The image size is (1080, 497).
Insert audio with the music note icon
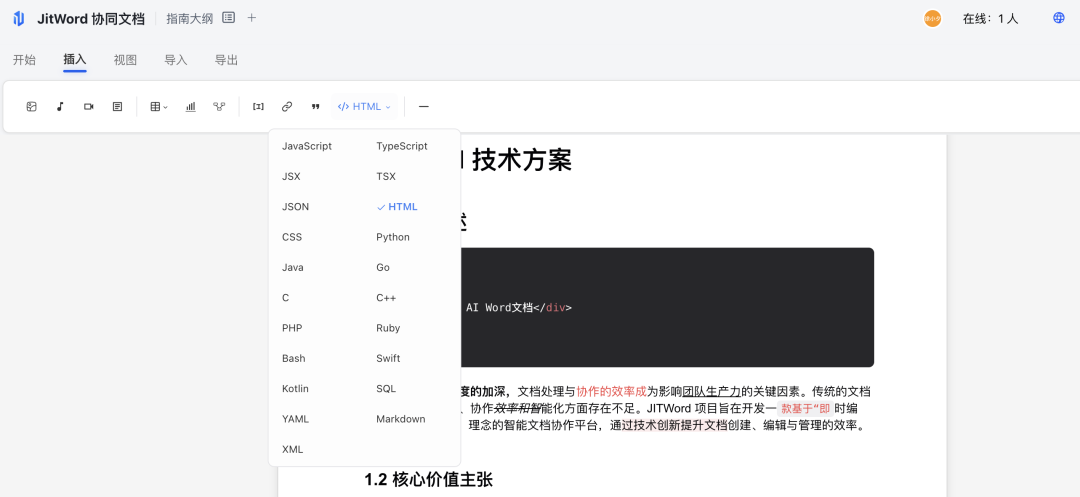60,107
